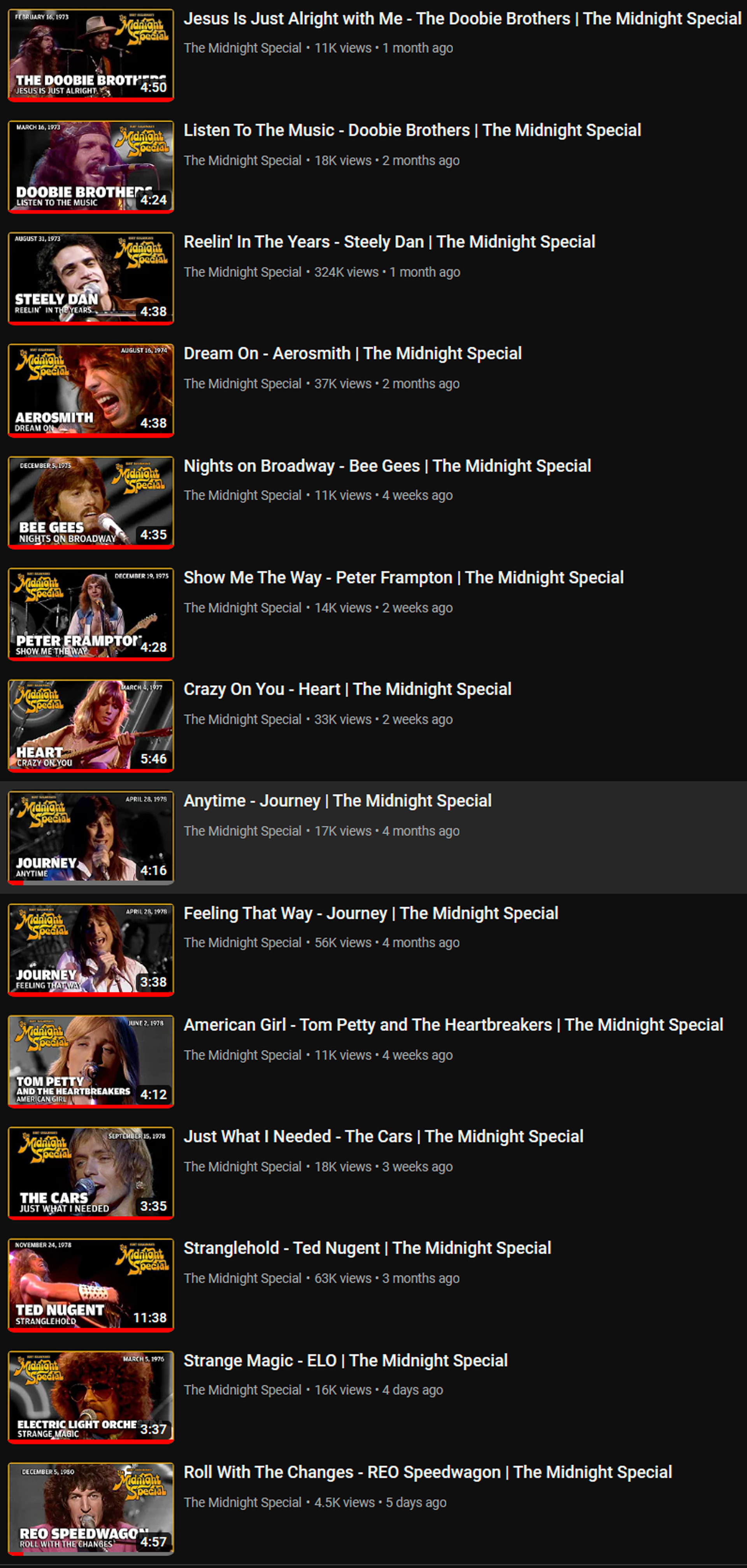Viewport: 747px width, 1568px height.
Task: Select the Dream On - Aerosmith video title
Action: click(352, 353)
